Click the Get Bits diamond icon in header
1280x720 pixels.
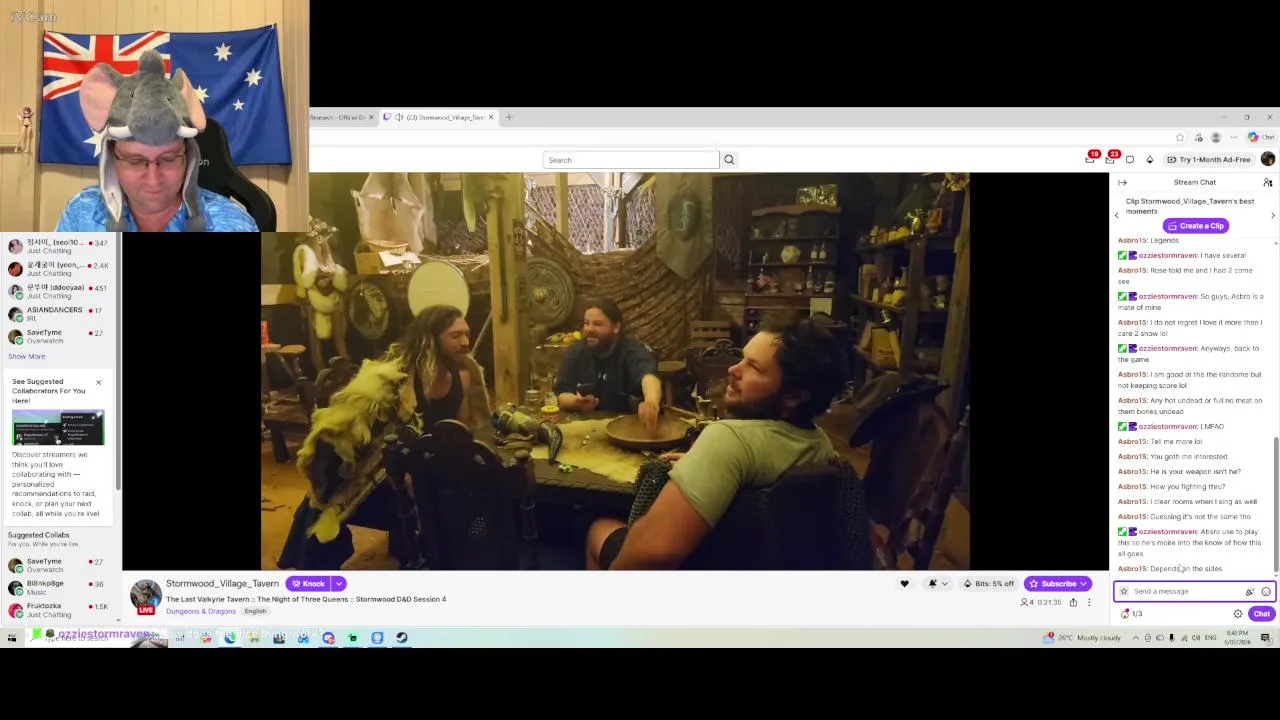pyautogui.click(x=1149, y=160)
